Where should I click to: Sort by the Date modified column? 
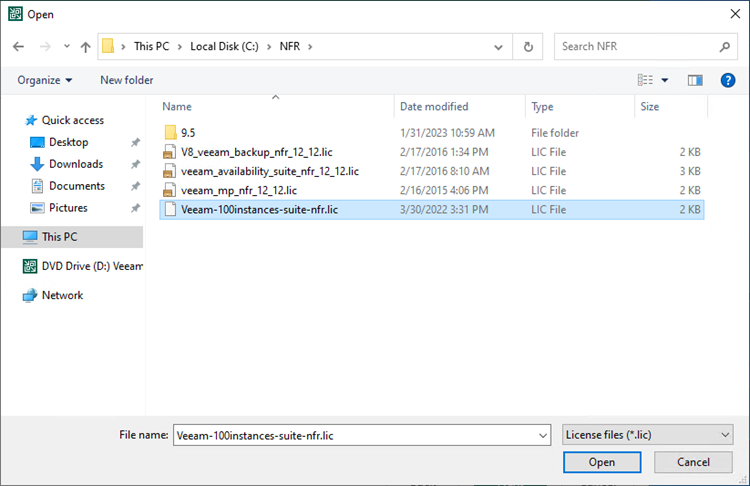[x=434, y=106]
